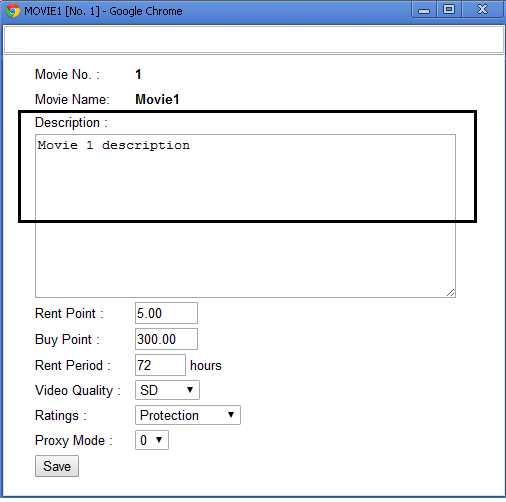Click the Chrome logo icon in title bar
Image resolution: width=506 pixels, height=502 pixels.
click(13, 11)
